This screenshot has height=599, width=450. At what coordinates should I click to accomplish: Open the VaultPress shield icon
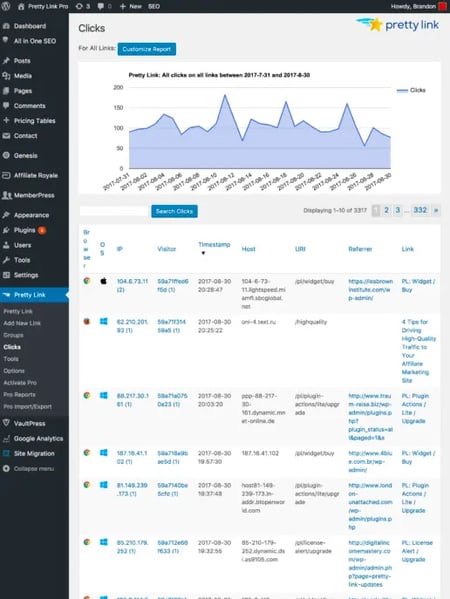[x=6, y=423]
